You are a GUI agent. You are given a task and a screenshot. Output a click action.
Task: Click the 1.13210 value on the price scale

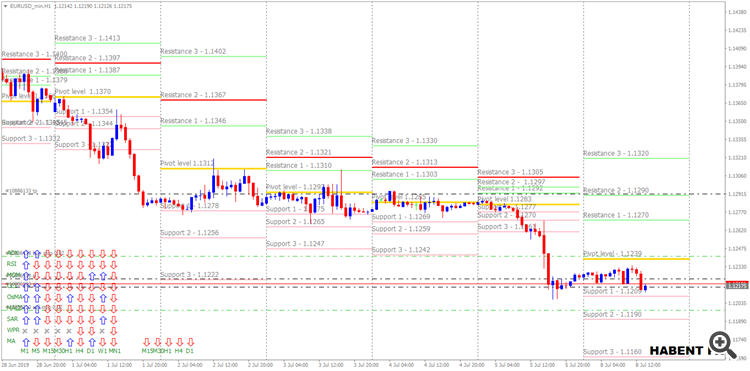(737, 158)
